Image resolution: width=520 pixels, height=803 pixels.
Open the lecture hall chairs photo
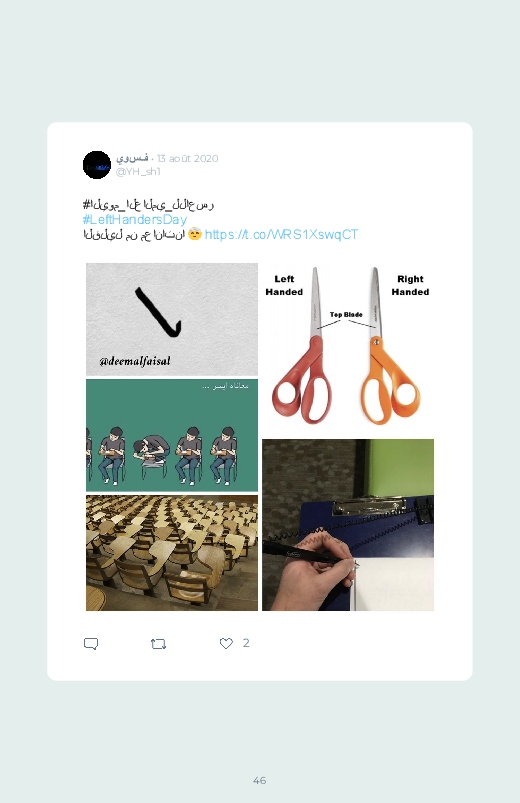(x=172, y=553)
